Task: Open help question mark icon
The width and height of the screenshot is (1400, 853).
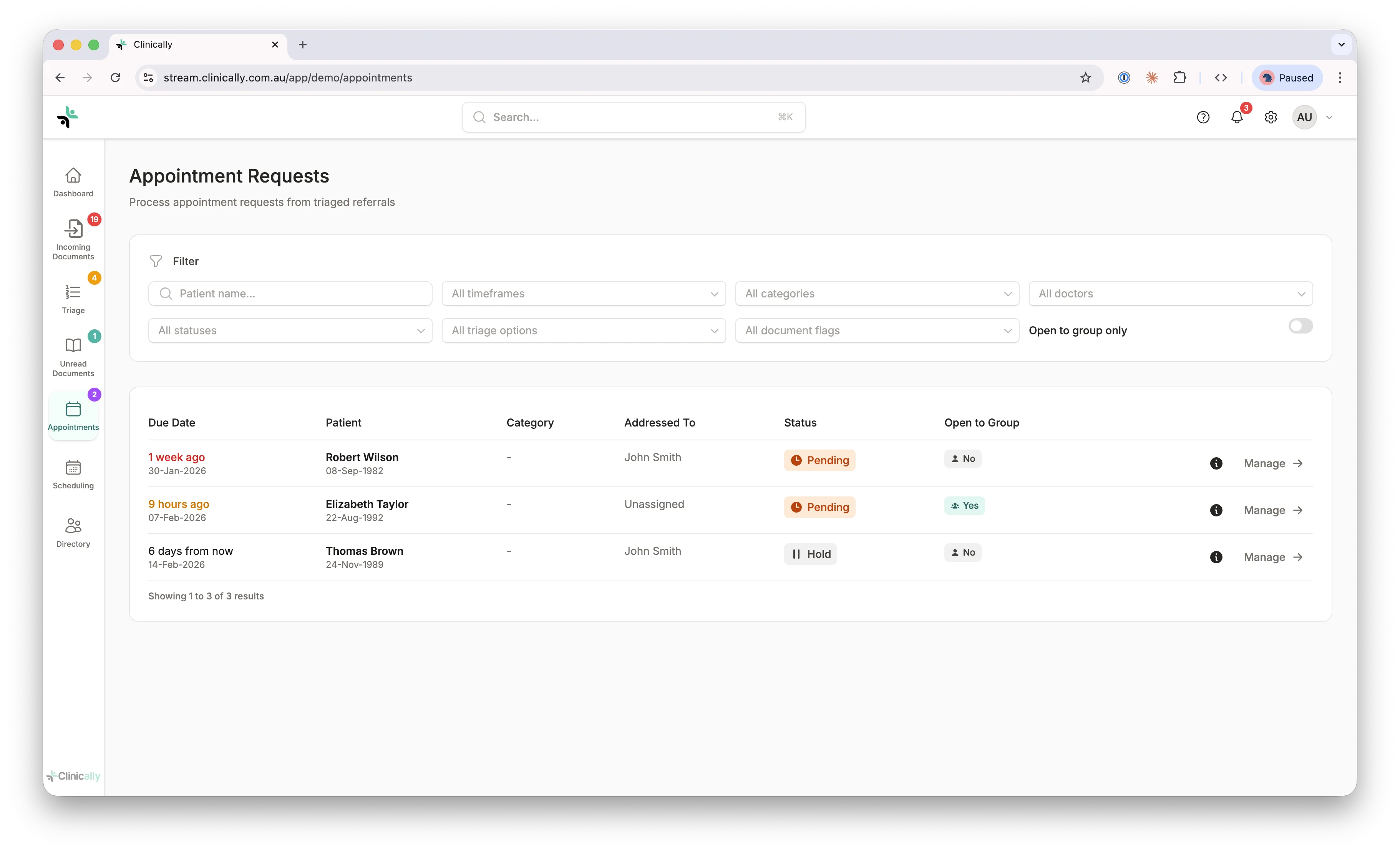Action: tap(1203, 118)
